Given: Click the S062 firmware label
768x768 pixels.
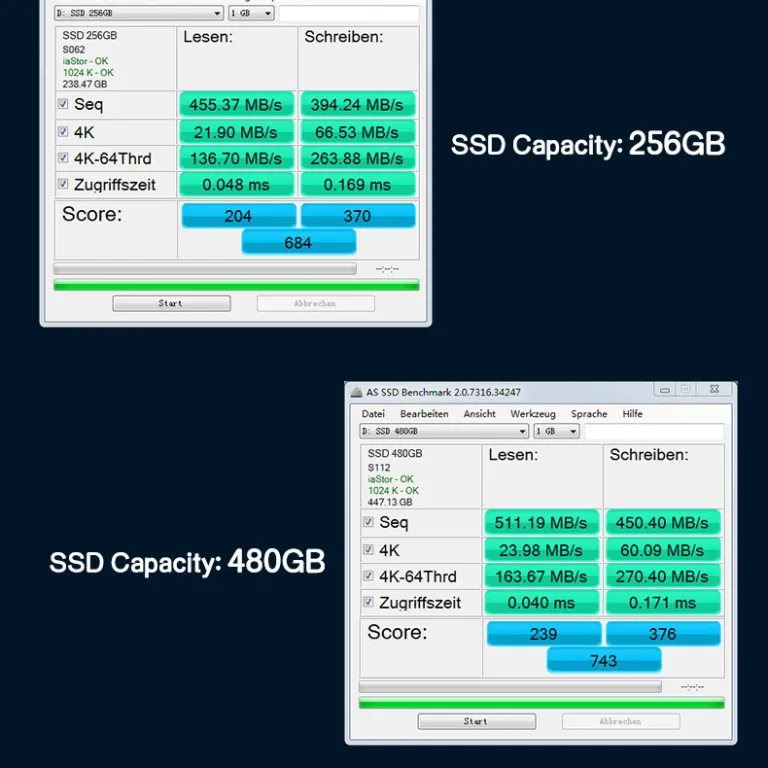Looking at the screenshot, I should tap(73, 49).
